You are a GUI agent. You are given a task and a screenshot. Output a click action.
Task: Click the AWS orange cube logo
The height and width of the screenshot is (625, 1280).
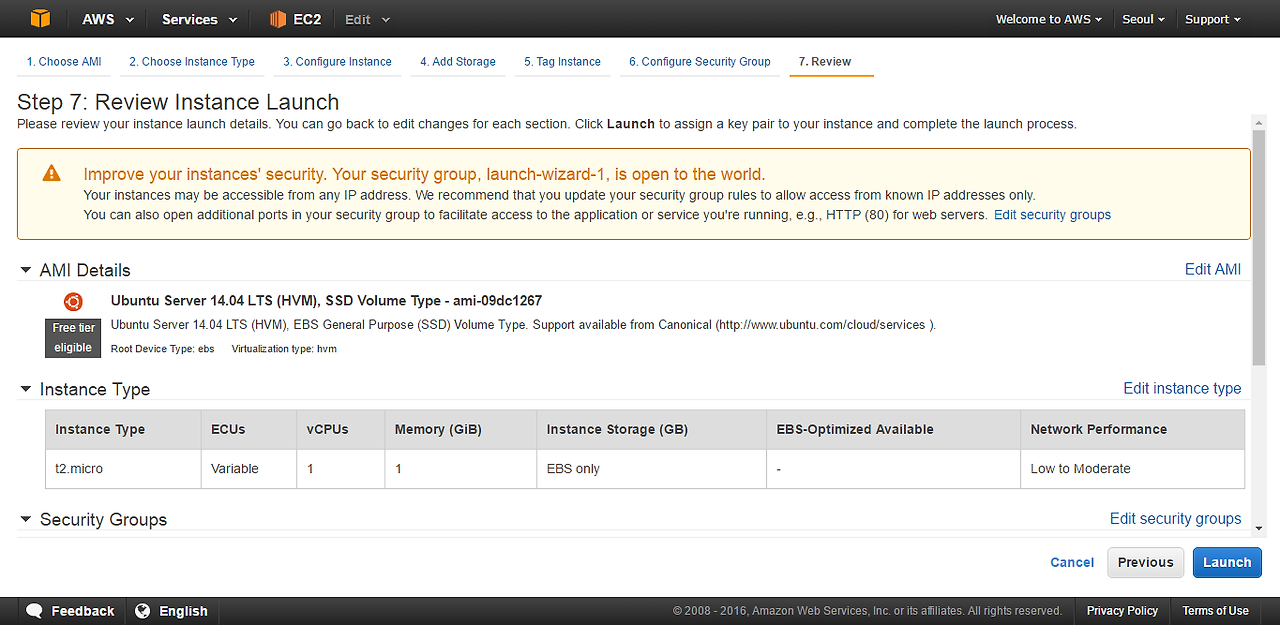click(39, 19)
